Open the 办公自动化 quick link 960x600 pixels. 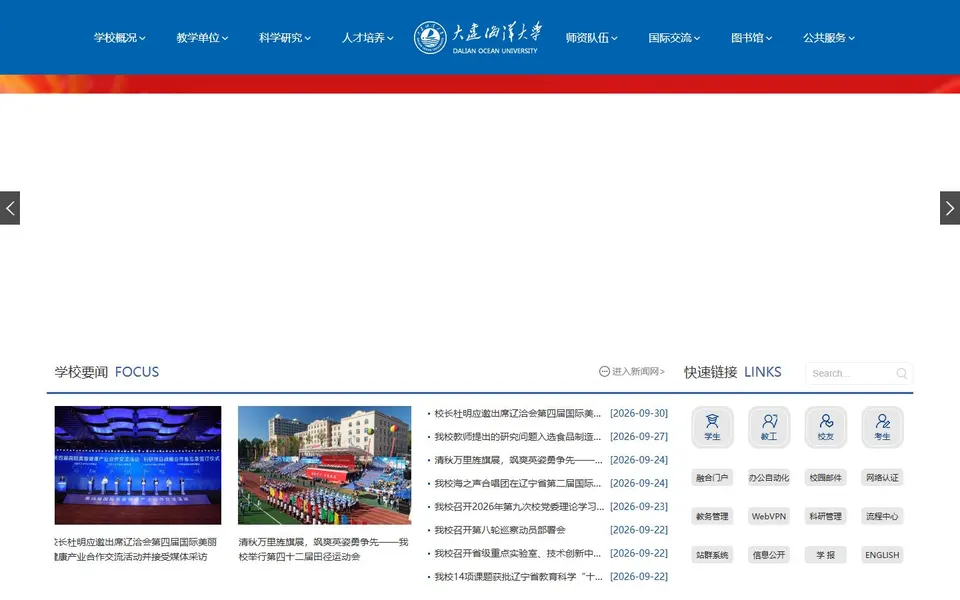769,478
